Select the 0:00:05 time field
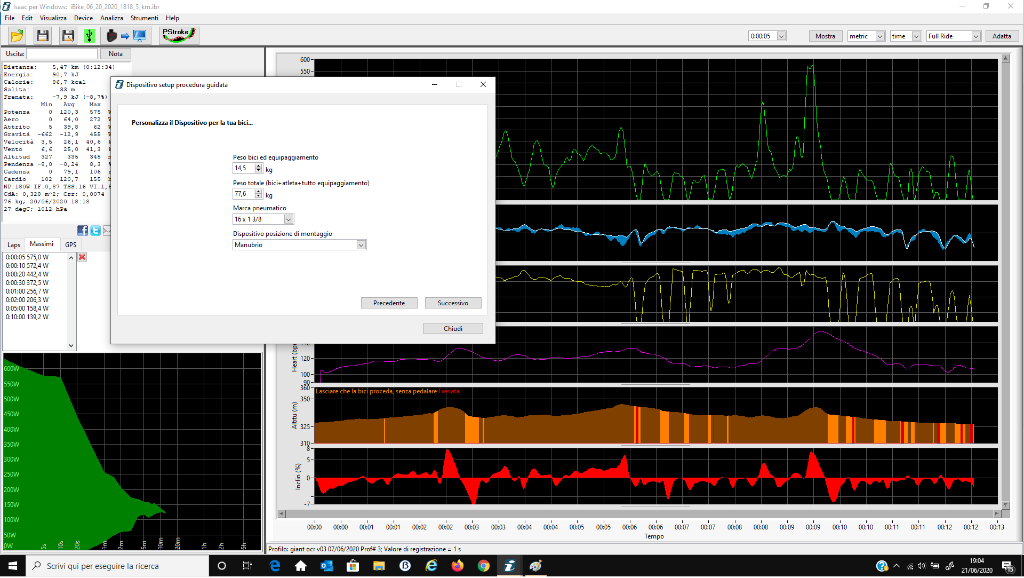 coord(762,35)
